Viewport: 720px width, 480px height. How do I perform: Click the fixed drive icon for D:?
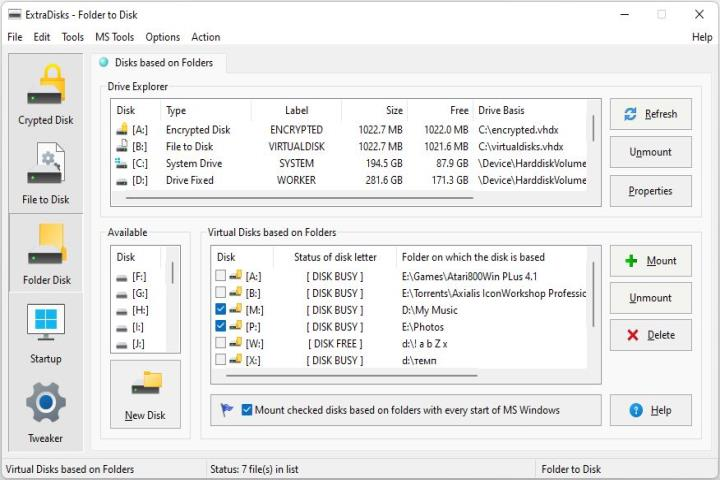coord(122,181)
